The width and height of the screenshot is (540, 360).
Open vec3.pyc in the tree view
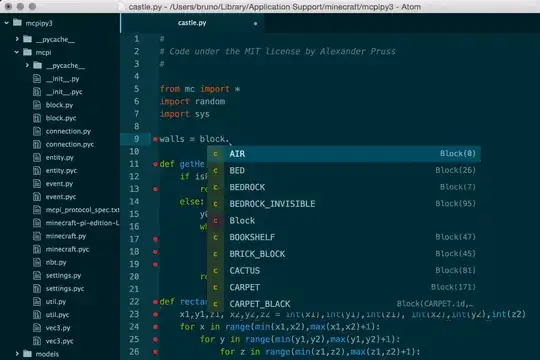click(x=60, y=341)
